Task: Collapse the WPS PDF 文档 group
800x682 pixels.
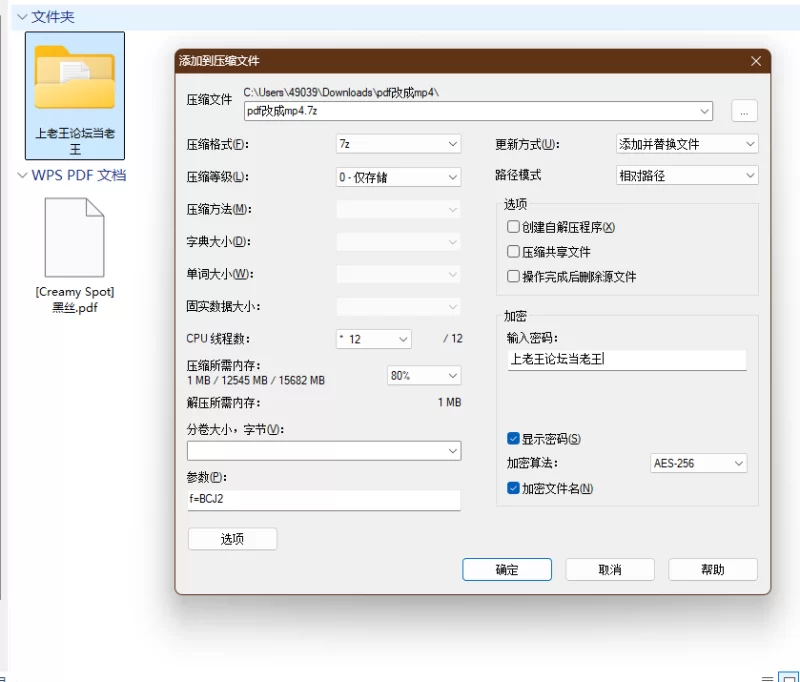Action: pyautogui.click(x=22, y=175)
